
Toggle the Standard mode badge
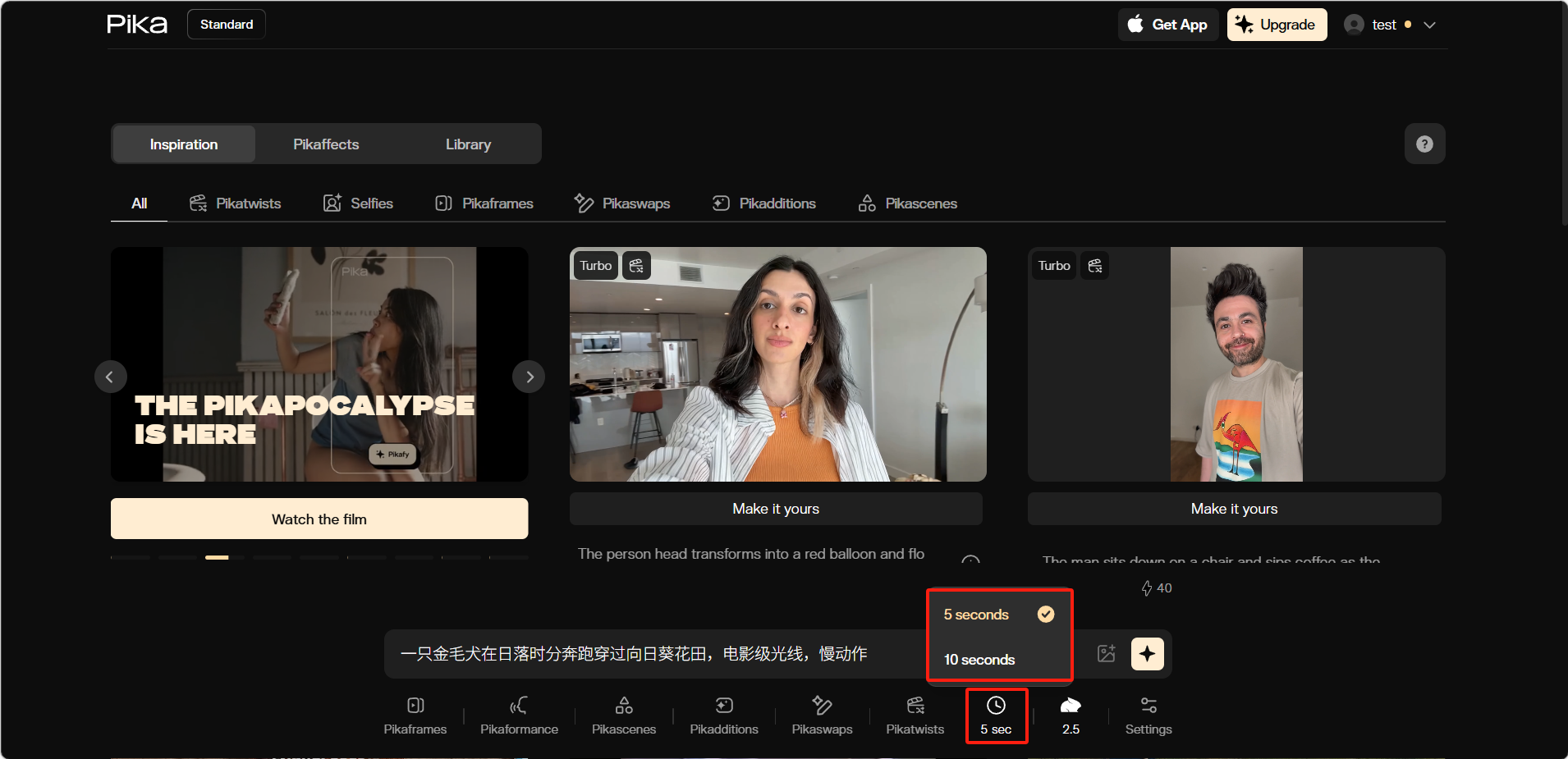(227, 25)
